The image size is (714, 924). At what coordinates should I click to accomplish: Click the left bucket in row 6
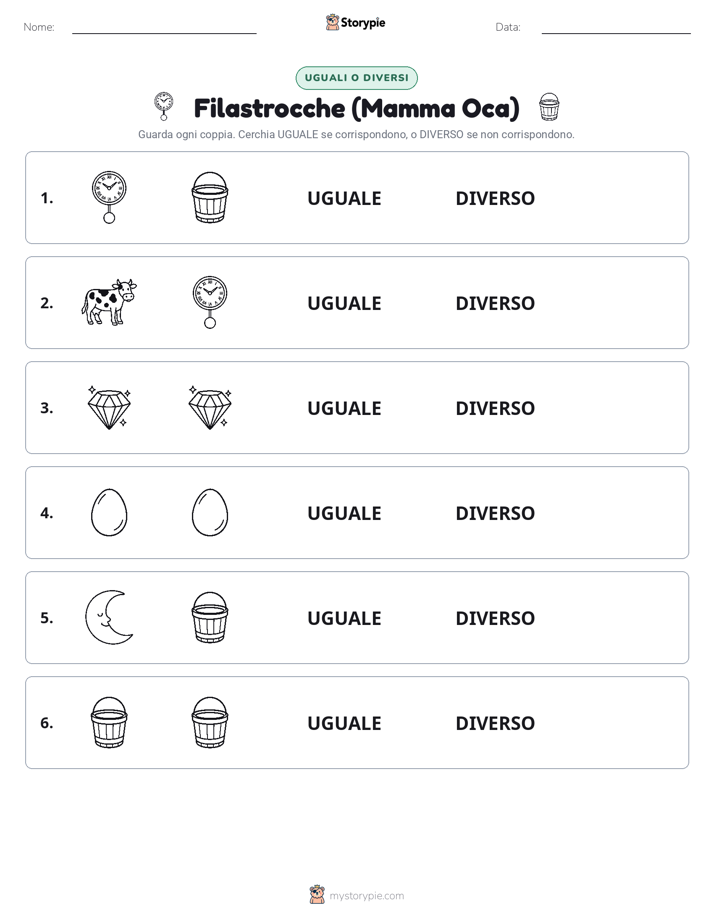pyautogui.click(x=109, y=722)
